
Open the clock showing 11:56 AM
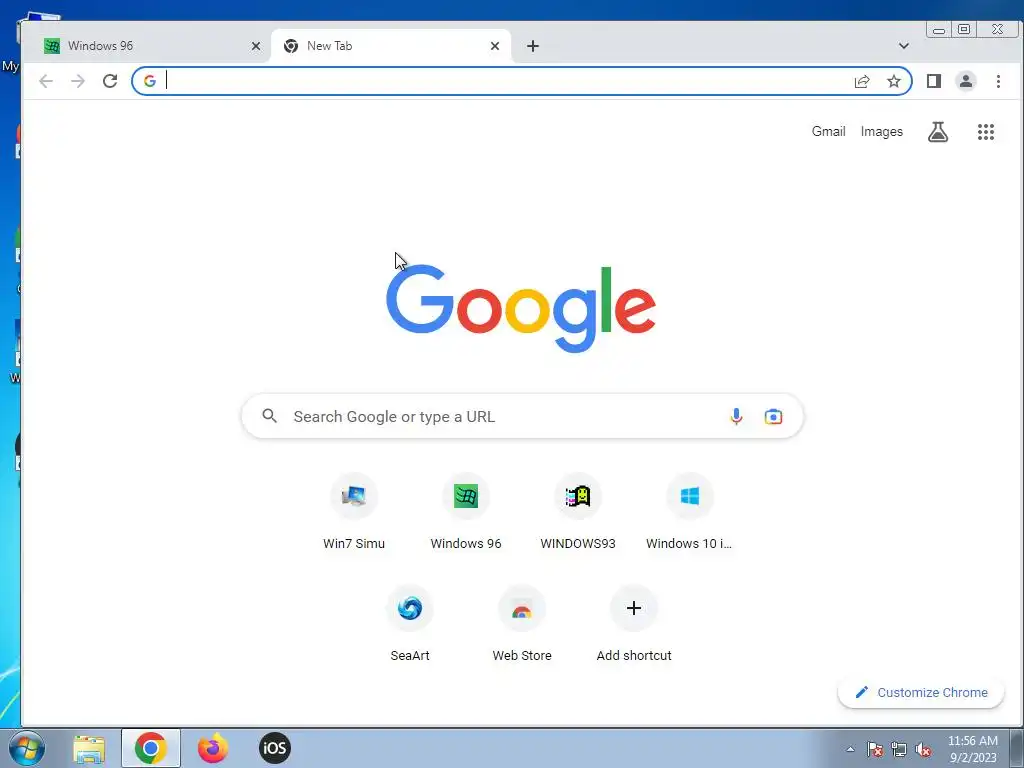click(972, 749)
